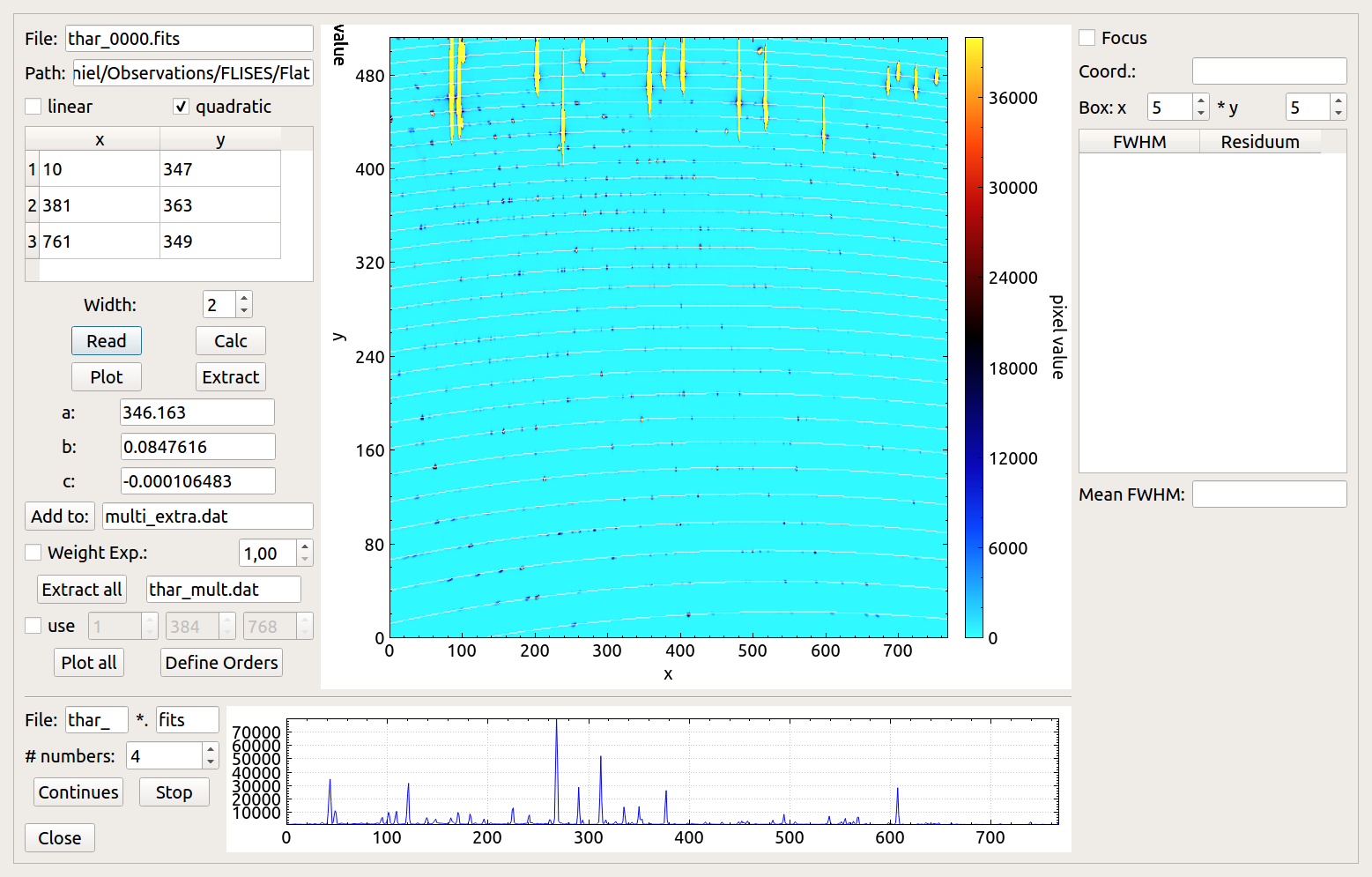
Task: Click the pixel value colorbar
Action: (x=974, y=337)
